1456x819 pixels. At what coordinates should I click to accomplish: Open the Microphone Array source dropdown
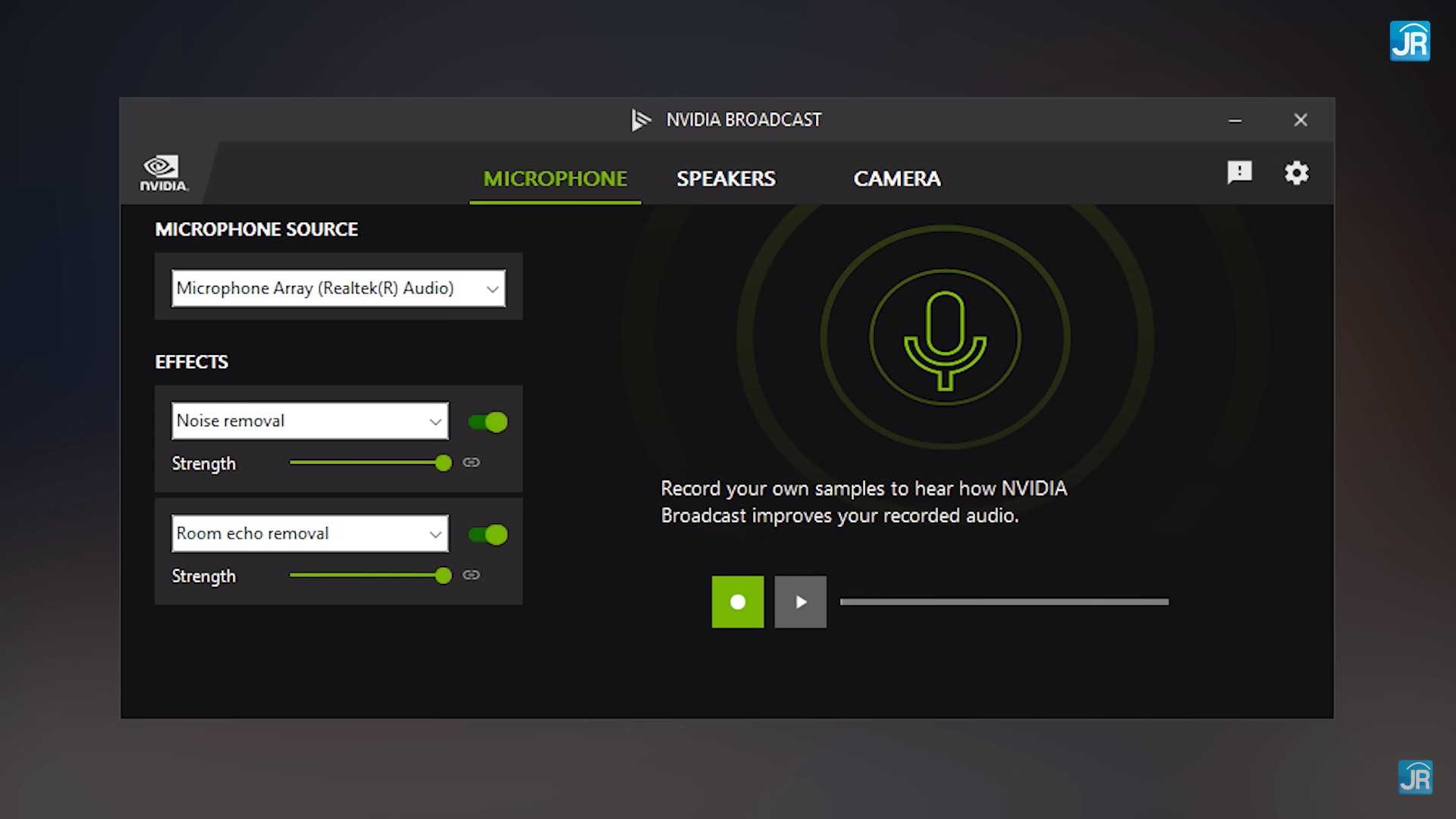(x=338, y=288)
